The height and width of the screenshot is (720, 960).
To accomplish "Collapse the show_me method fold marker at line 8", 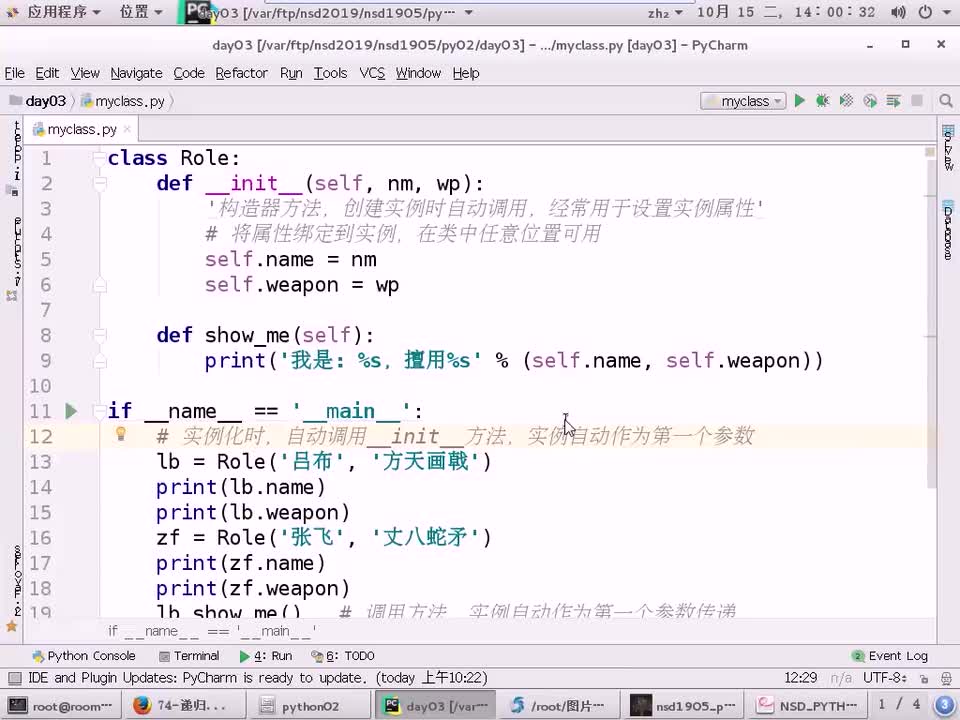I will pyautogui.click(x=100, y=334).
